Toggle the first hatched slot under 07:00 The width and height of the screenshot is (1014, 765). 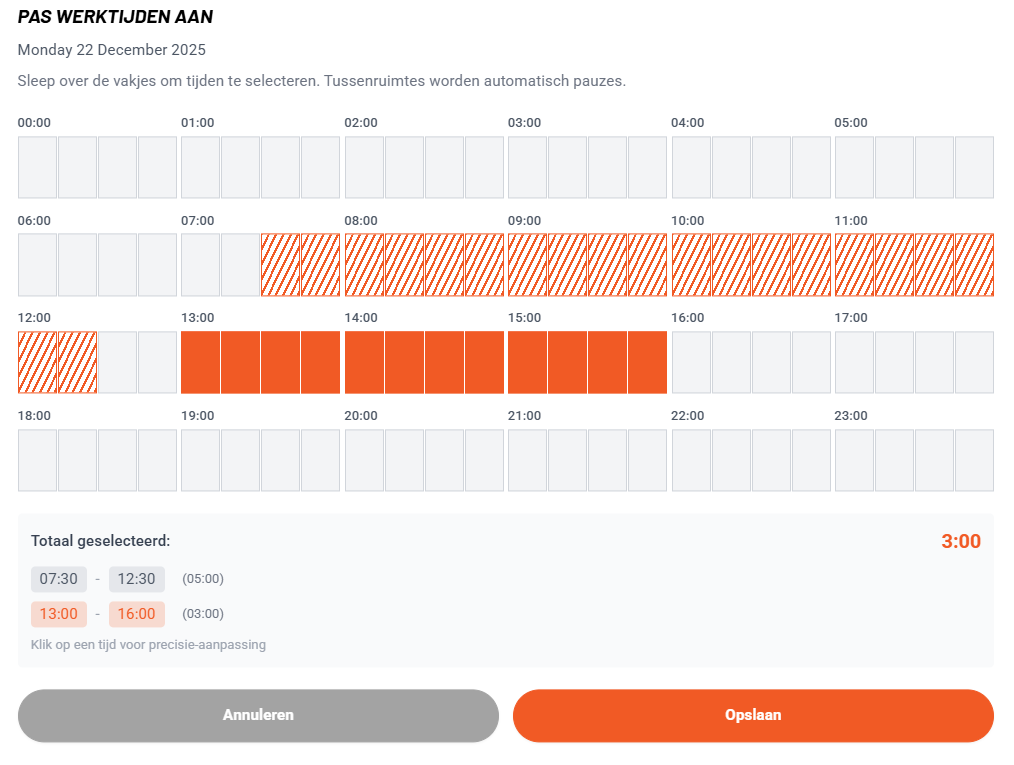[x=280, y=265]
